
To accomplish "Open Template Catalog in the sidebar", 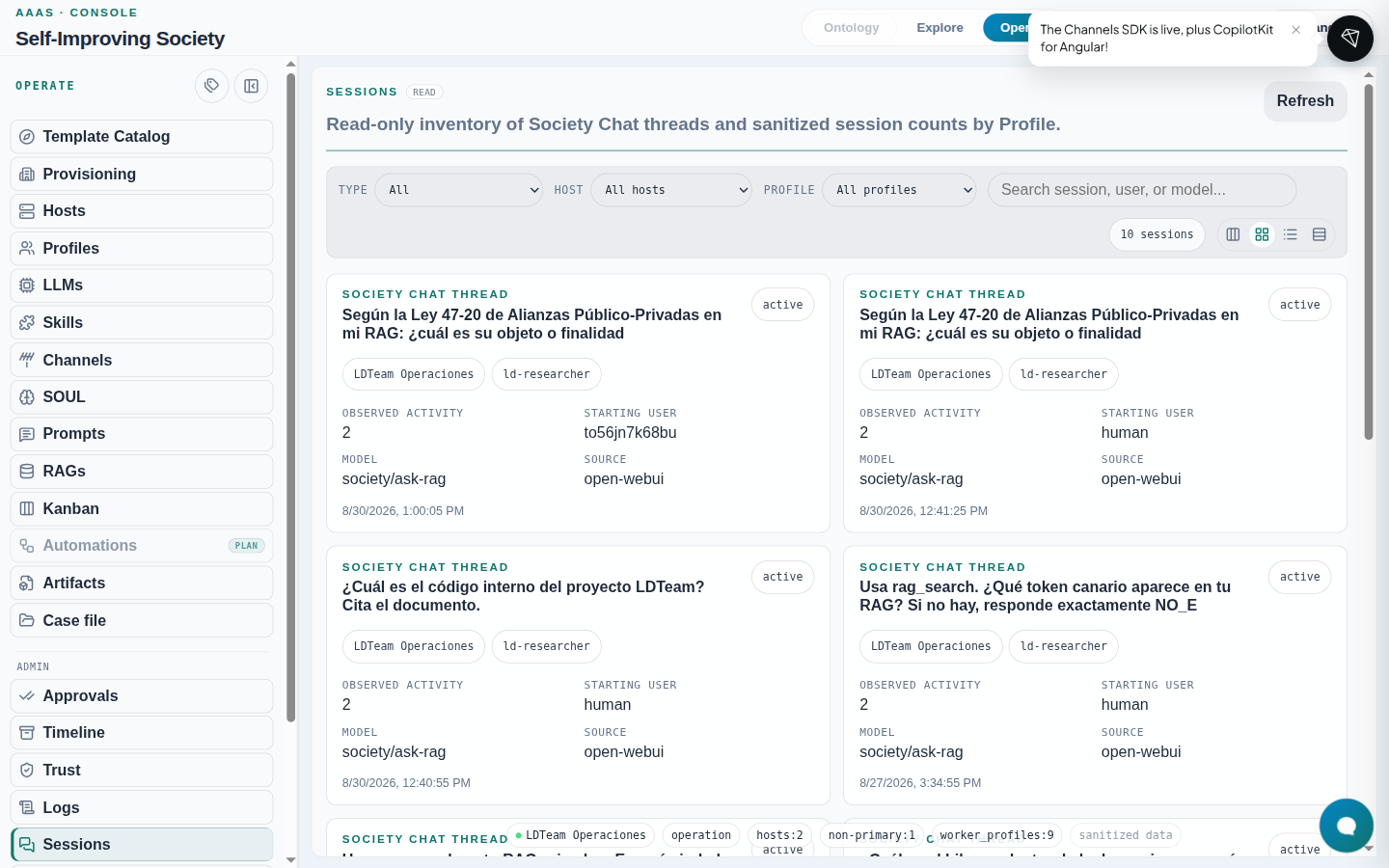I will point(142,137).
